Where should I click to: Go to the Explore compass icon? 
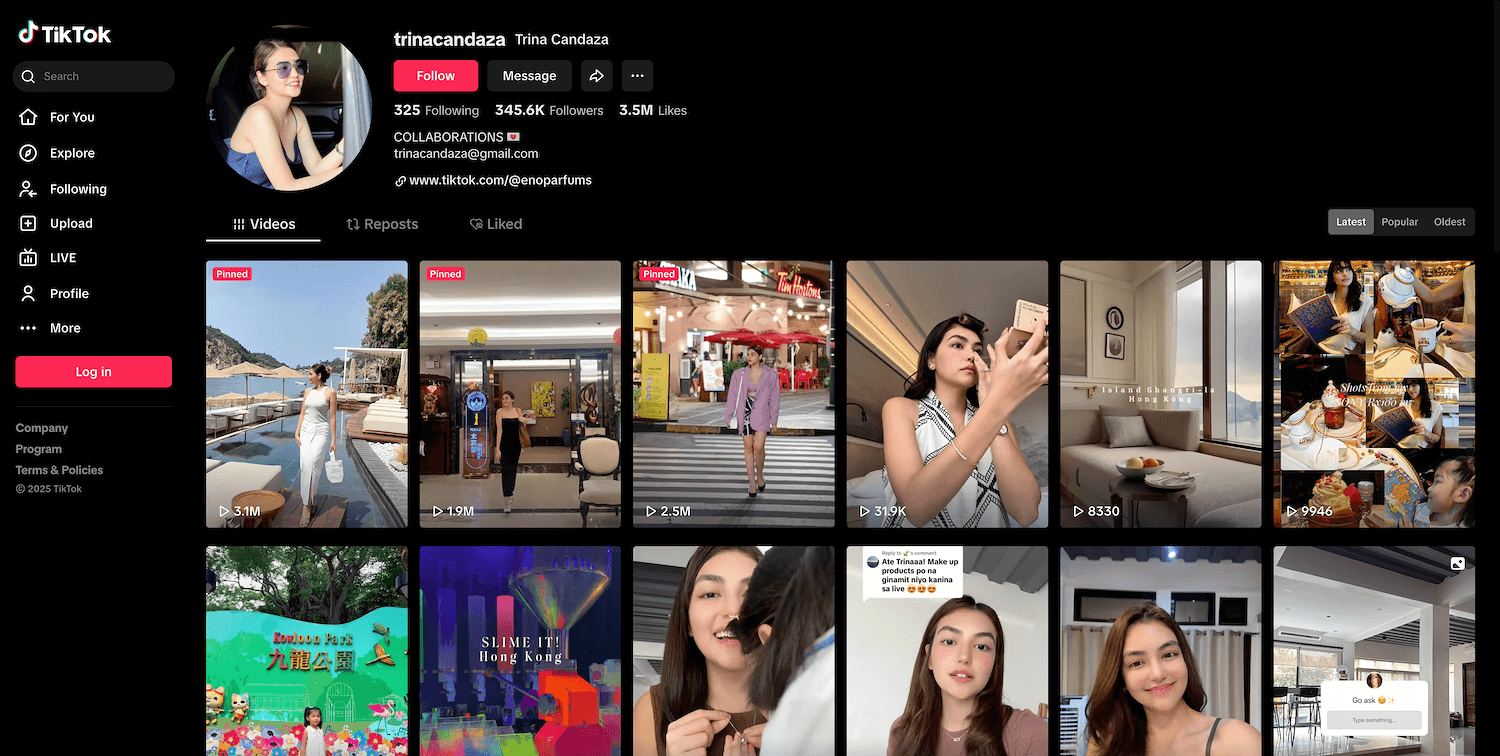pos(29,153)
